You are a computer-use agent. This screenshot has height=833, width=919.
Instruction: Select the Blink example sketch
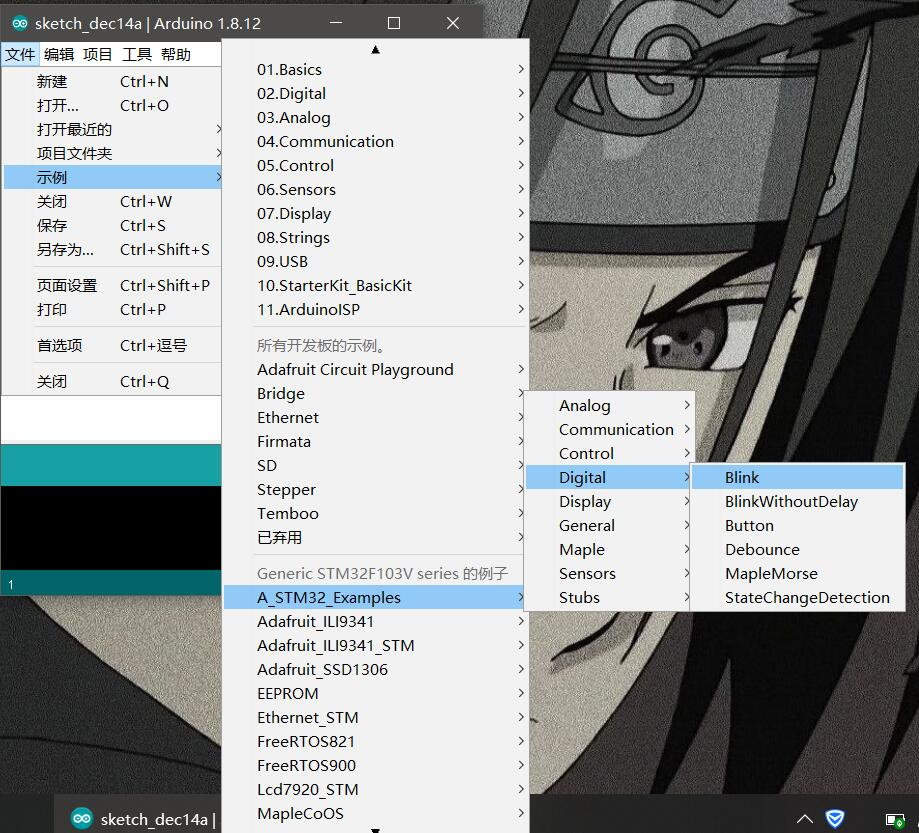coord(742,477)
